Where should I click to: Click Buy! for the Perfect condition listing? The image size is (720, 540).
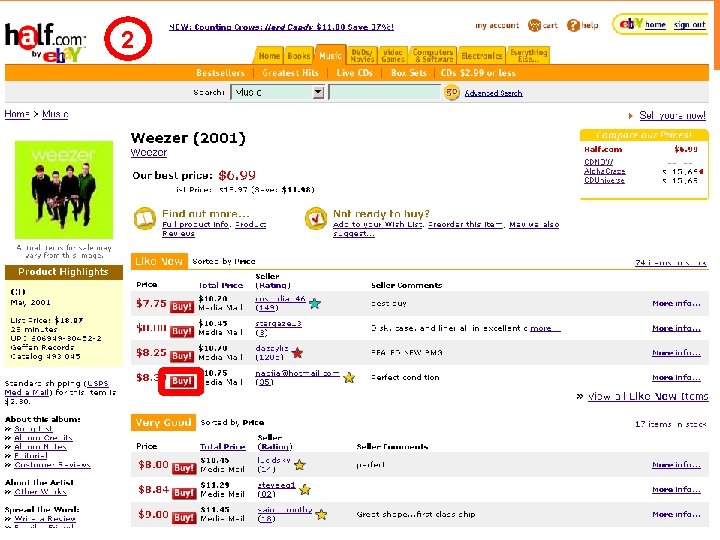click(x=181, y=381)
